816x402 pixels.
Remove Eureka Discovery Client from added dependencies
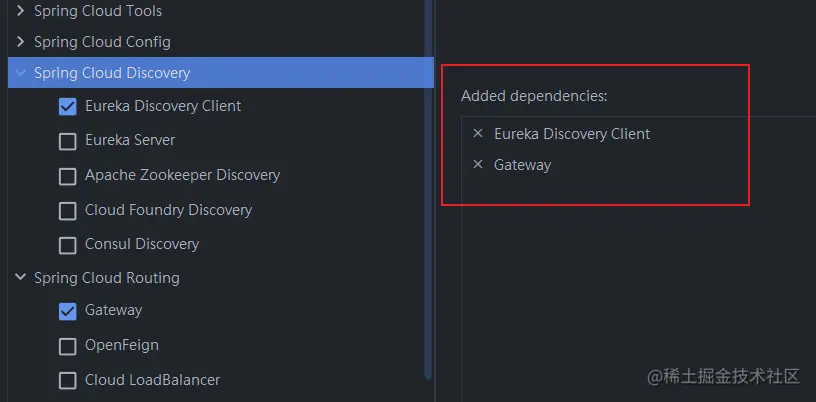[478, 134]
